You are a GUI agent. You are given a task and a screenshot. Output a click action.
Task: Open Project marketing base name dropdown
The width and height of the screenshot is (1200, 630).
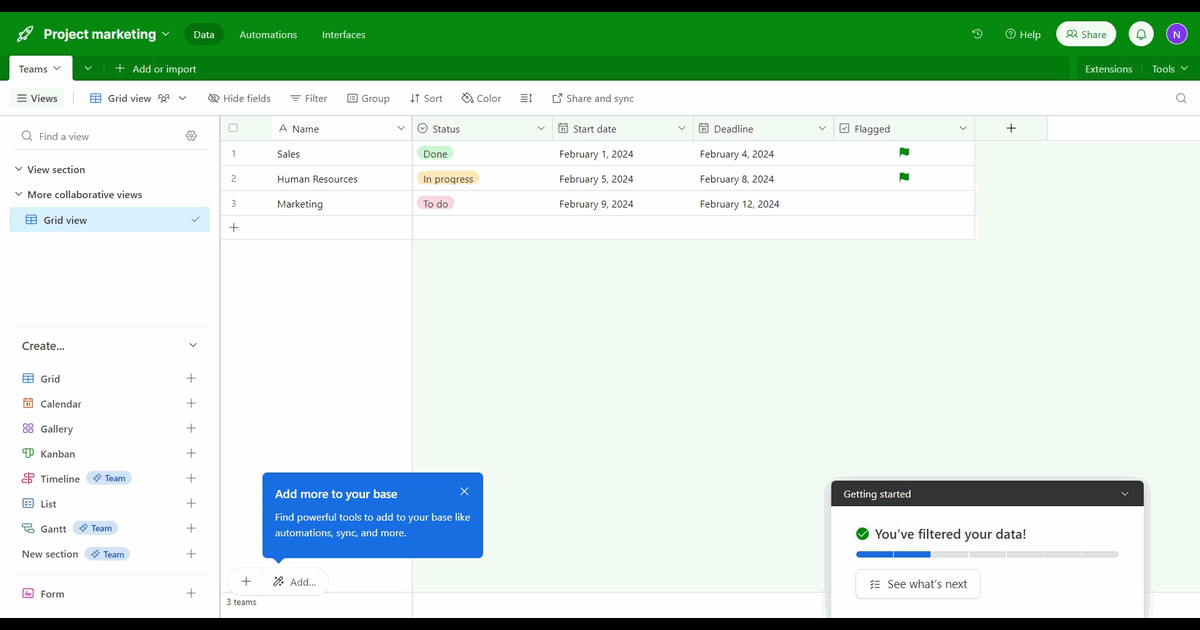click(x=165, y=34)
